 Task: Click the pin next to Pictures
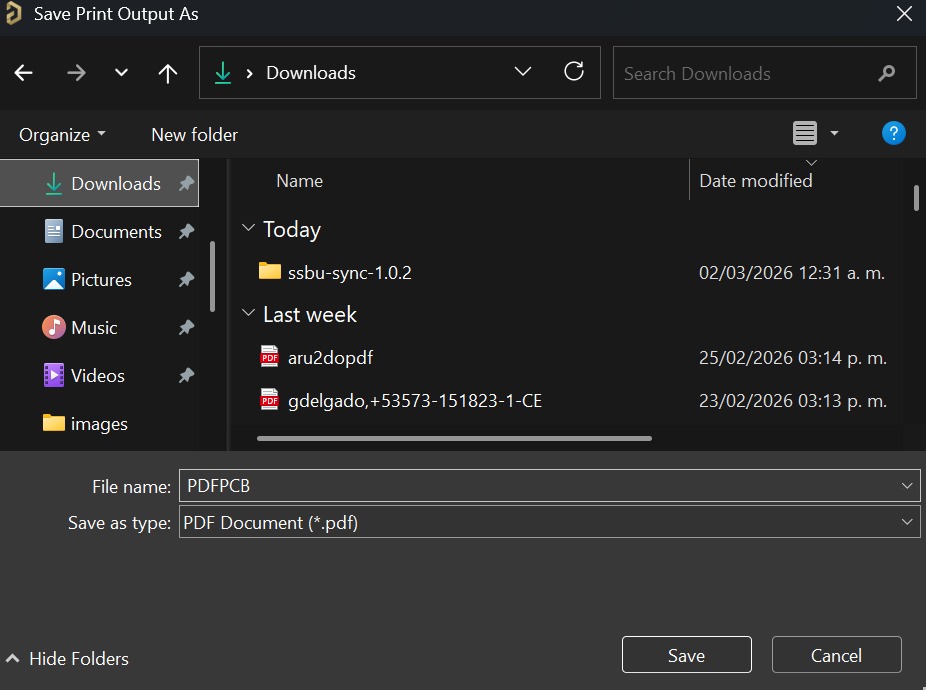186,279
